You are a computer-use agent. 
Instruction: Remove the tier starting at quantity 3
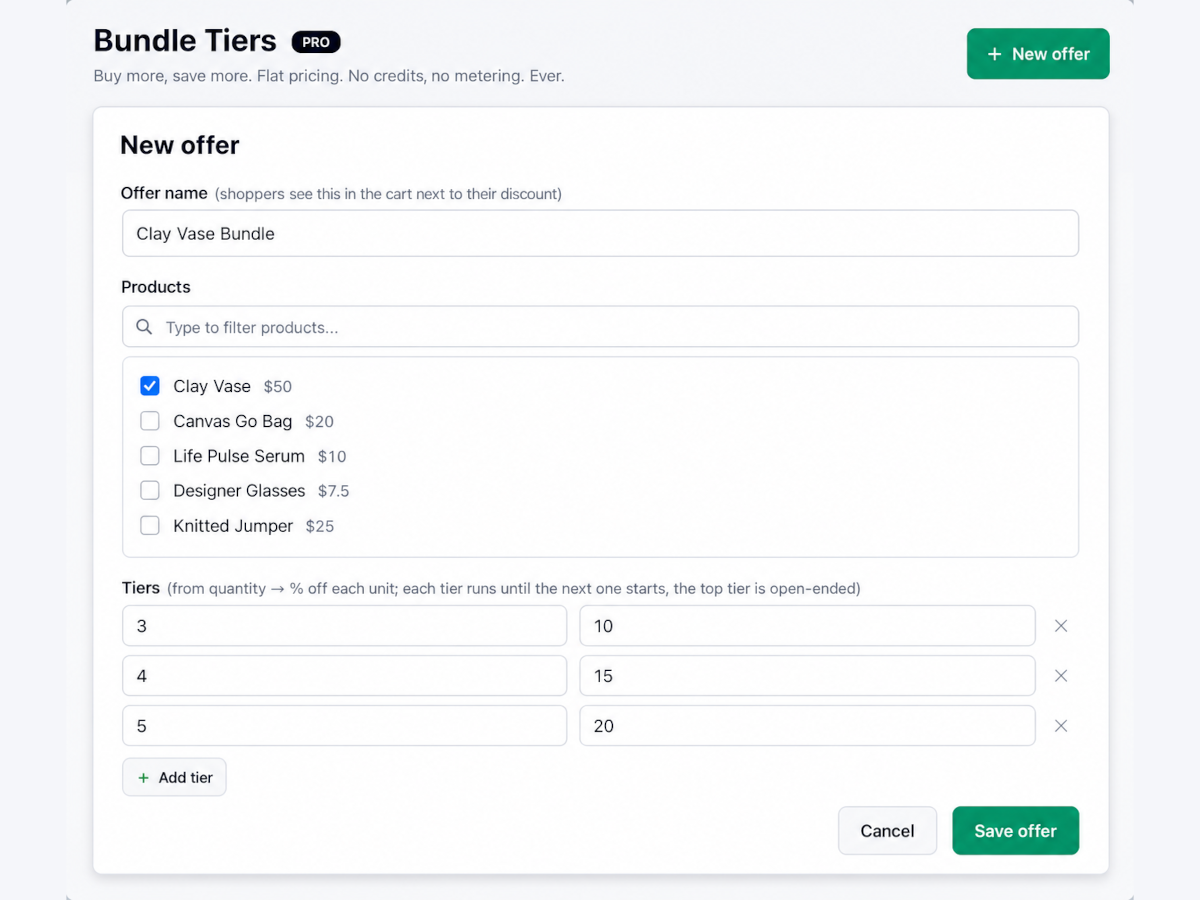(1061, 626)
